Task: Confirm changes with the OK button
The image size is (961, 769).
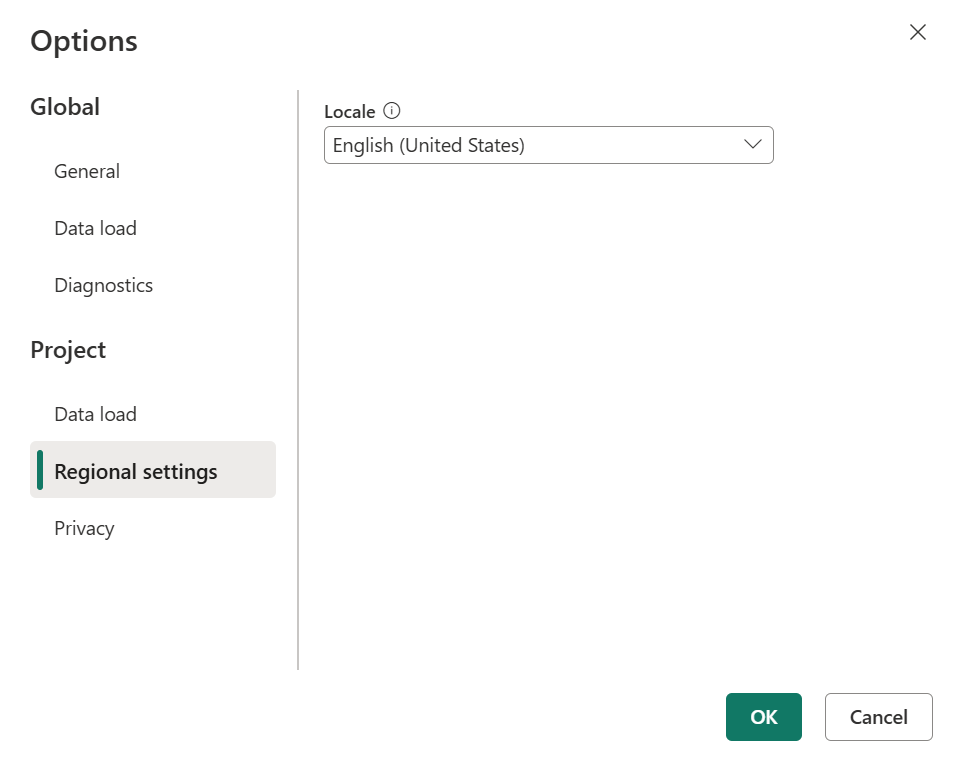Action: point(763,716)
